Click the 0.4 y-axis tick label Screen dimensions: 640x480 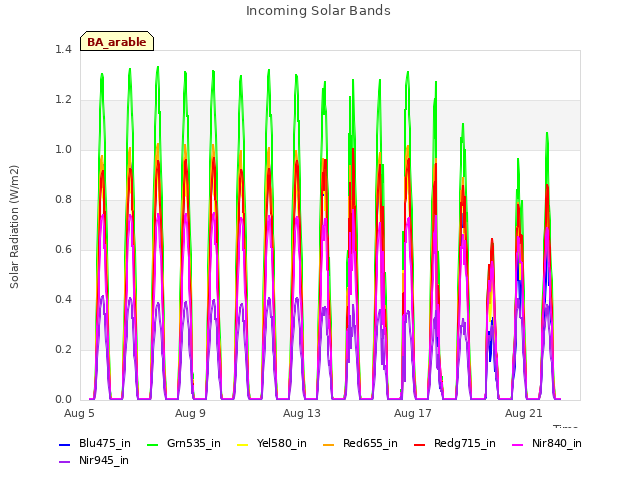click(x=63, y=300)
